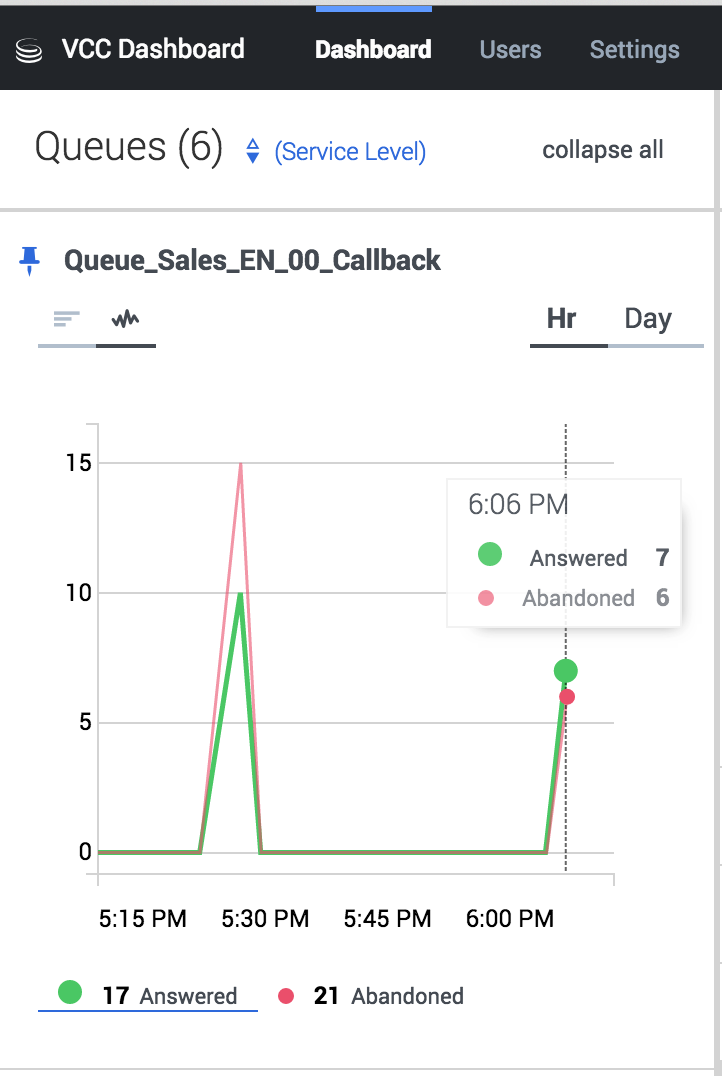Click the sort arrows icon beside Queues
Screen dimensions: 722x1076
point(253,151)
